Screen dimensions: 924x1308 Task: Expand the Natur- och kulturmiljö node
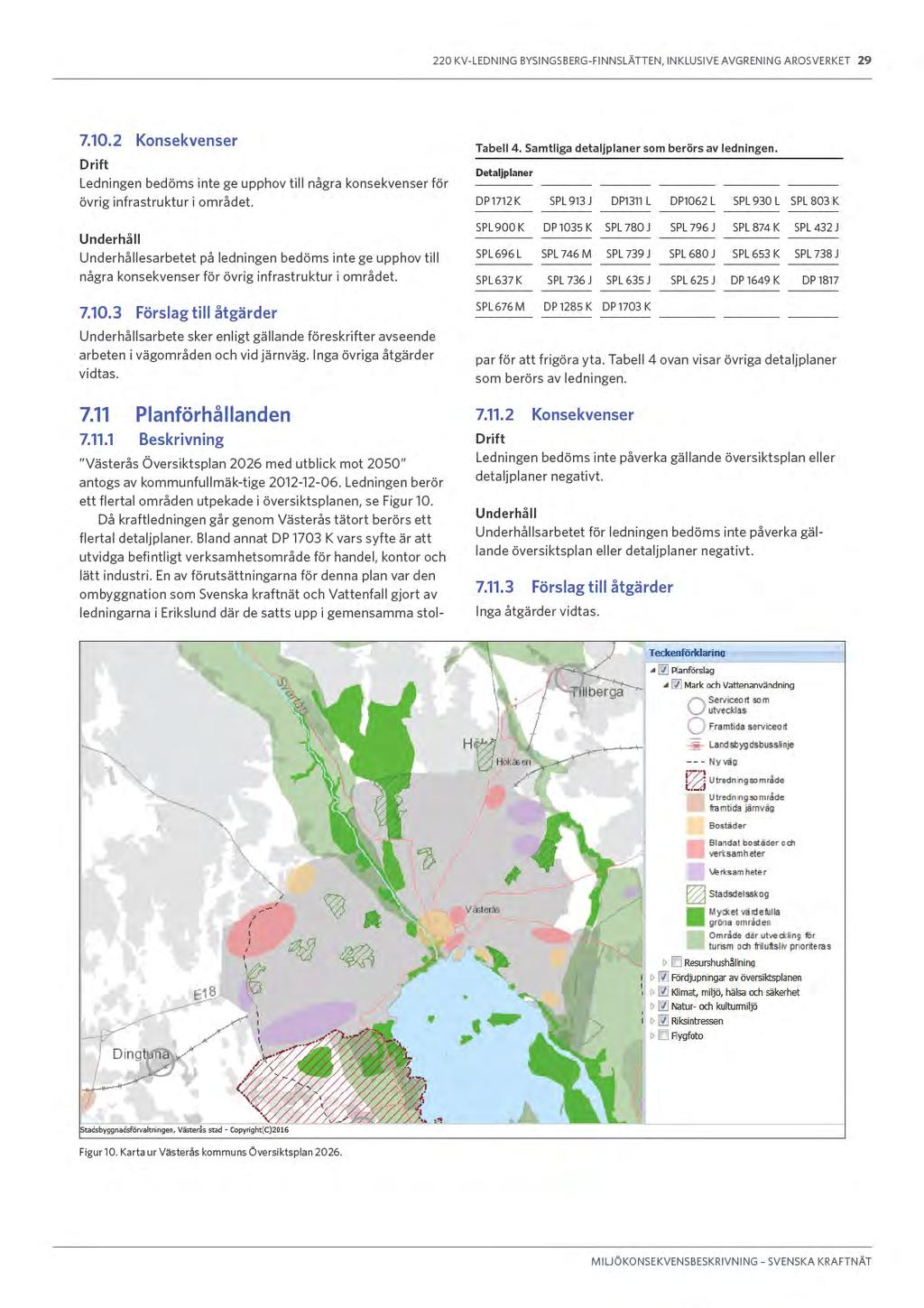(x=653, y=1007)
